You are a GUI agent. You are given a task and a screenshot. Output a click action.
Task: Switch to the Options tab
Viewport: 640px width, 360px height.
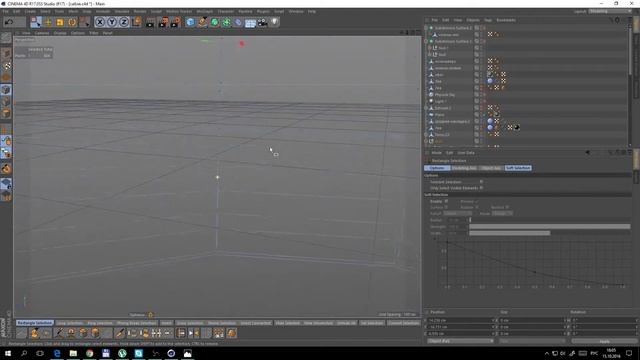pyautogui.click(x=437, y=168)
